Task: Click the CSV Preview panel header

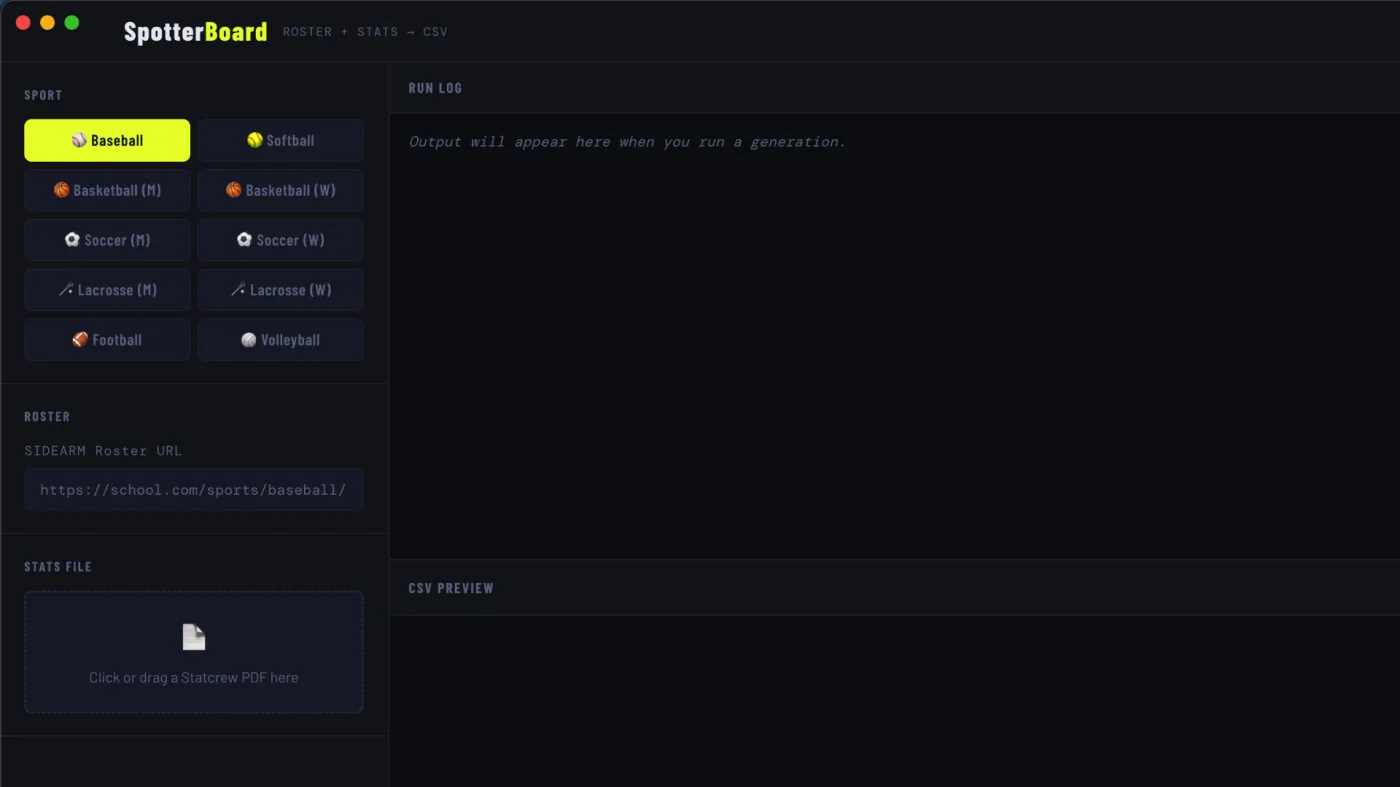Action: [x=451, y=588]
